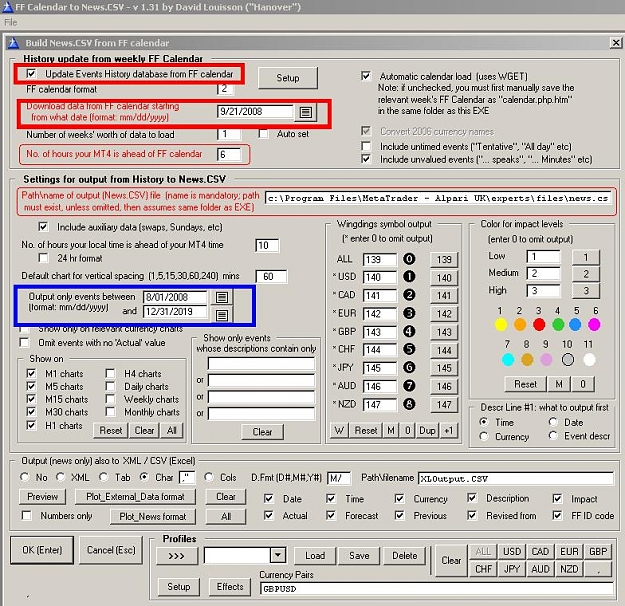Enable Include untimed events checkbox
625x606 pixels.
point(366,146)
